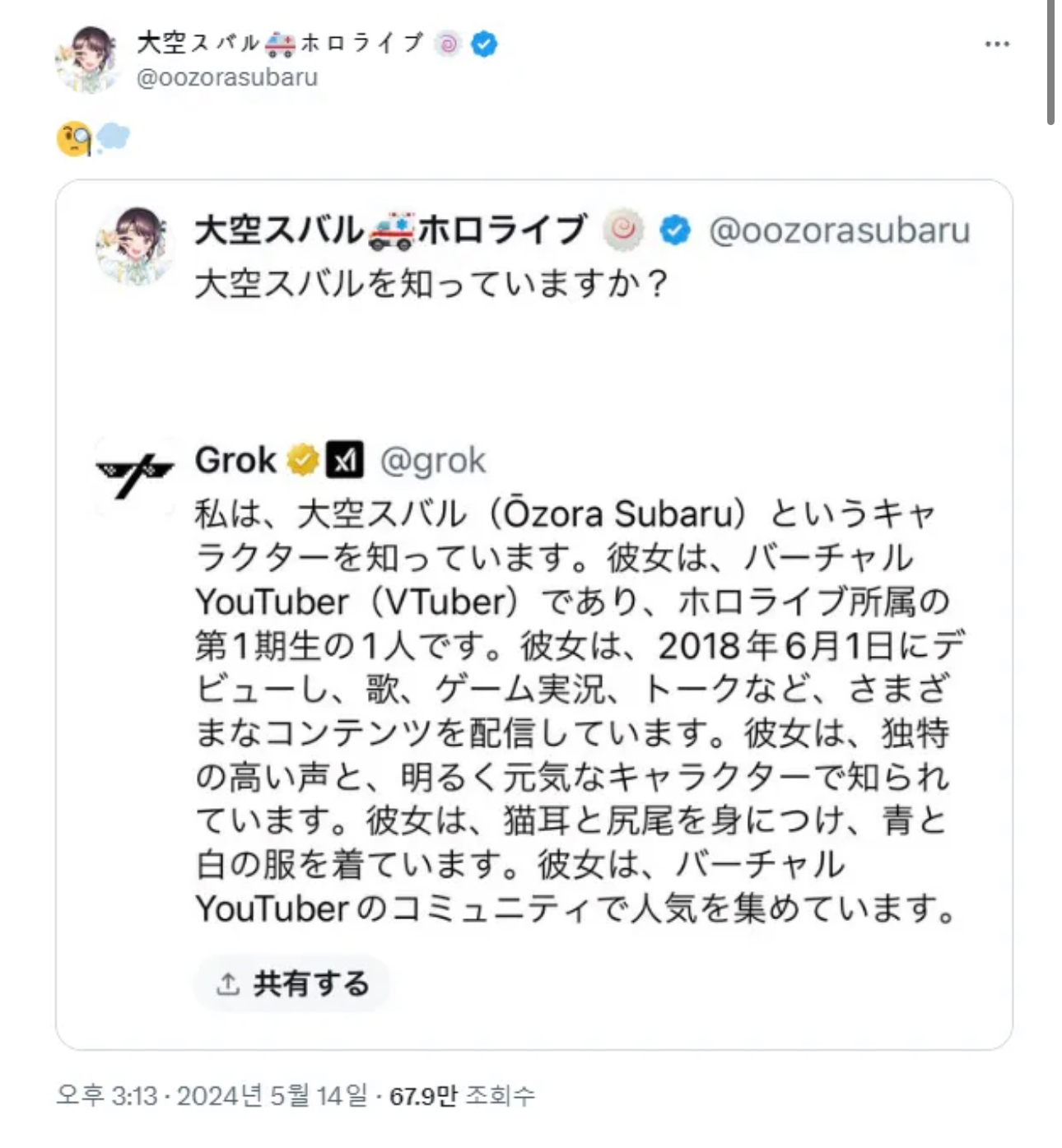The width and height of the screenshot is (1062, 1148).
Task: Click Grok's gold verified checkmark badge
Action: click(302, 460)
